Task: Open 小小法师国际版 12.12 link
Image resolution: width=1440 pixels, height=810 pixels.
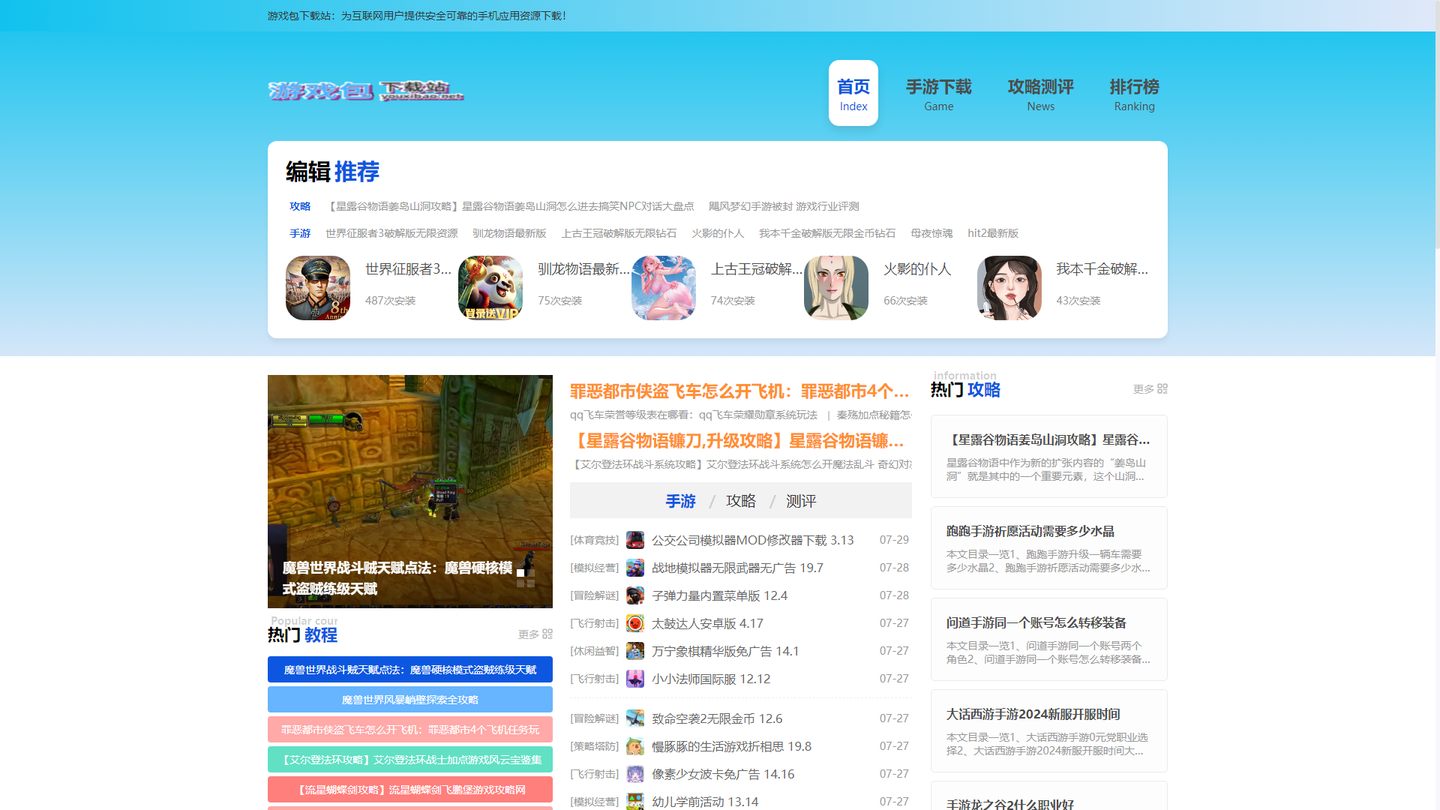Action: 711,679
